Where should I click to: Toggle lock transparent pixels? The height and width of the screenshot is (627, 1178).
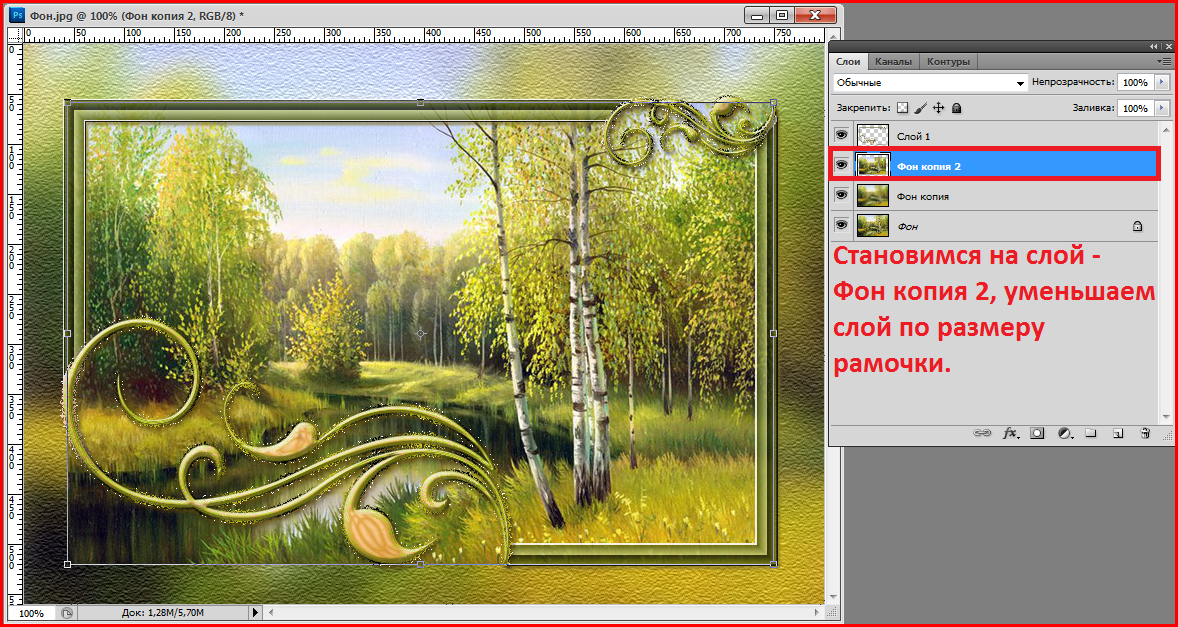coord(904,108)
